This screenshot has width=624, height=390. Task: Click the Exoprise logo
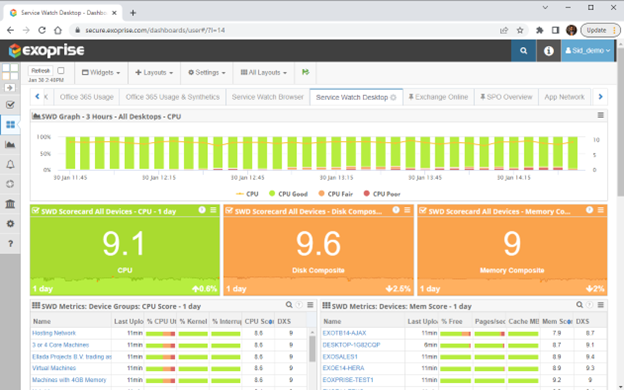47,51
